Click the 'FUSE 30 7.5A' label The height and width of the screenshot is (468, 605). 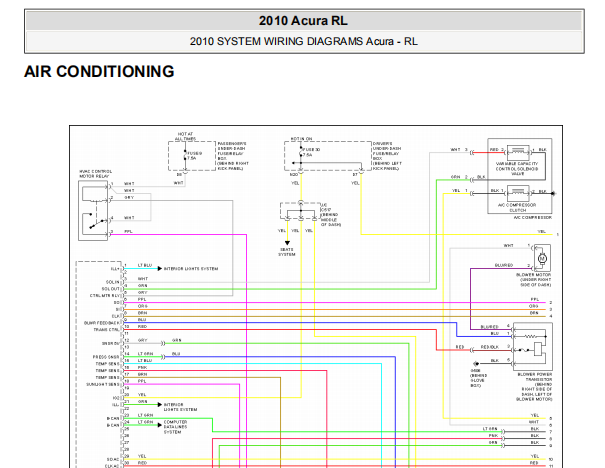311,152
